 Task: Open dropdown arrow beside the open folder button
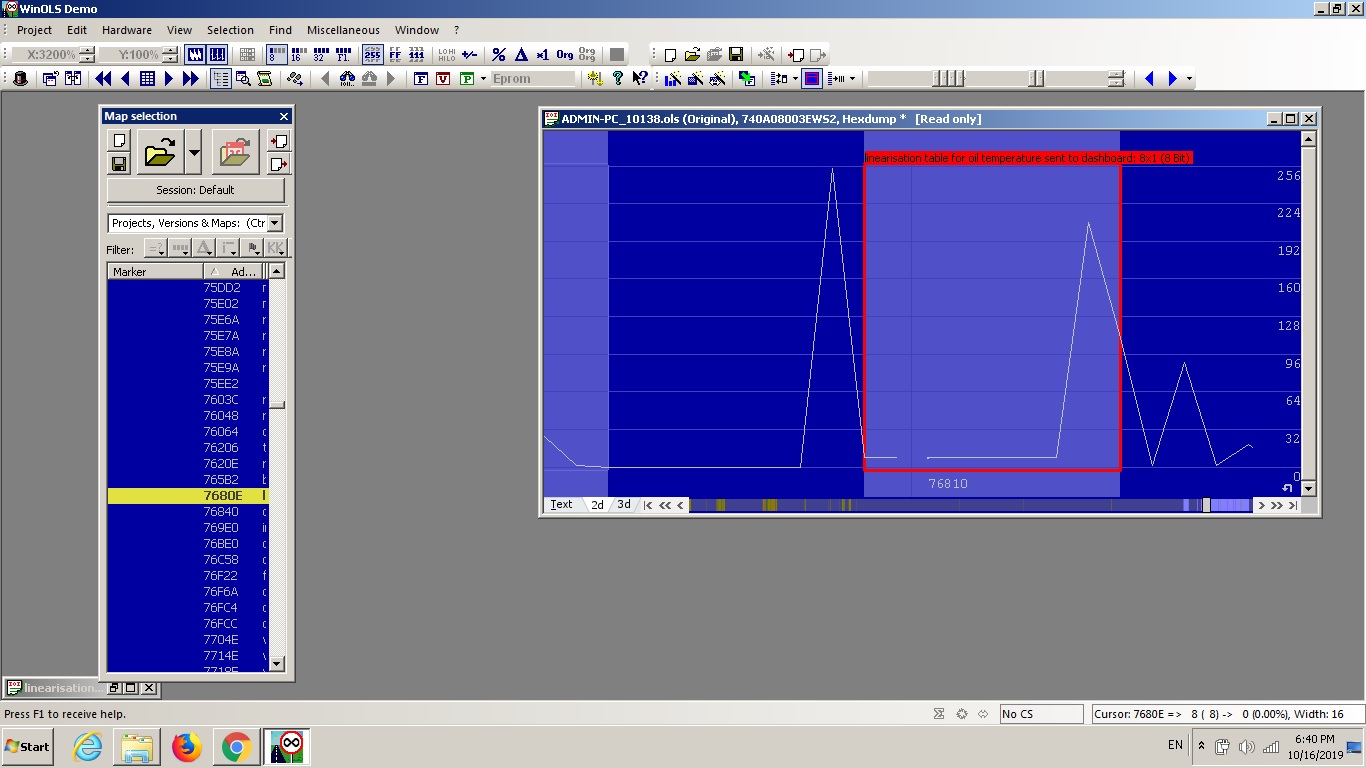coord(194,153)
